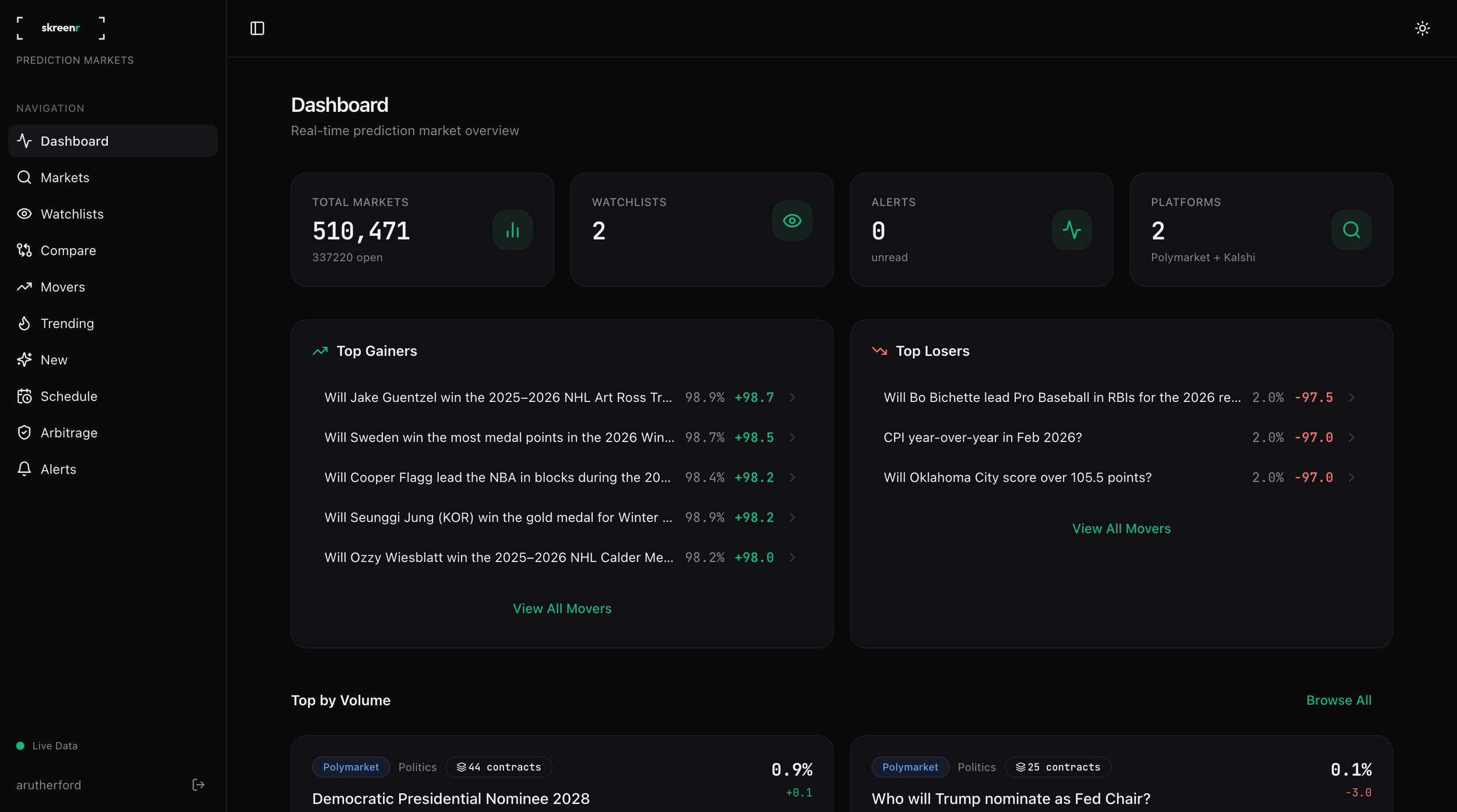Click the Schedule calendar icon

pos(24,396)
